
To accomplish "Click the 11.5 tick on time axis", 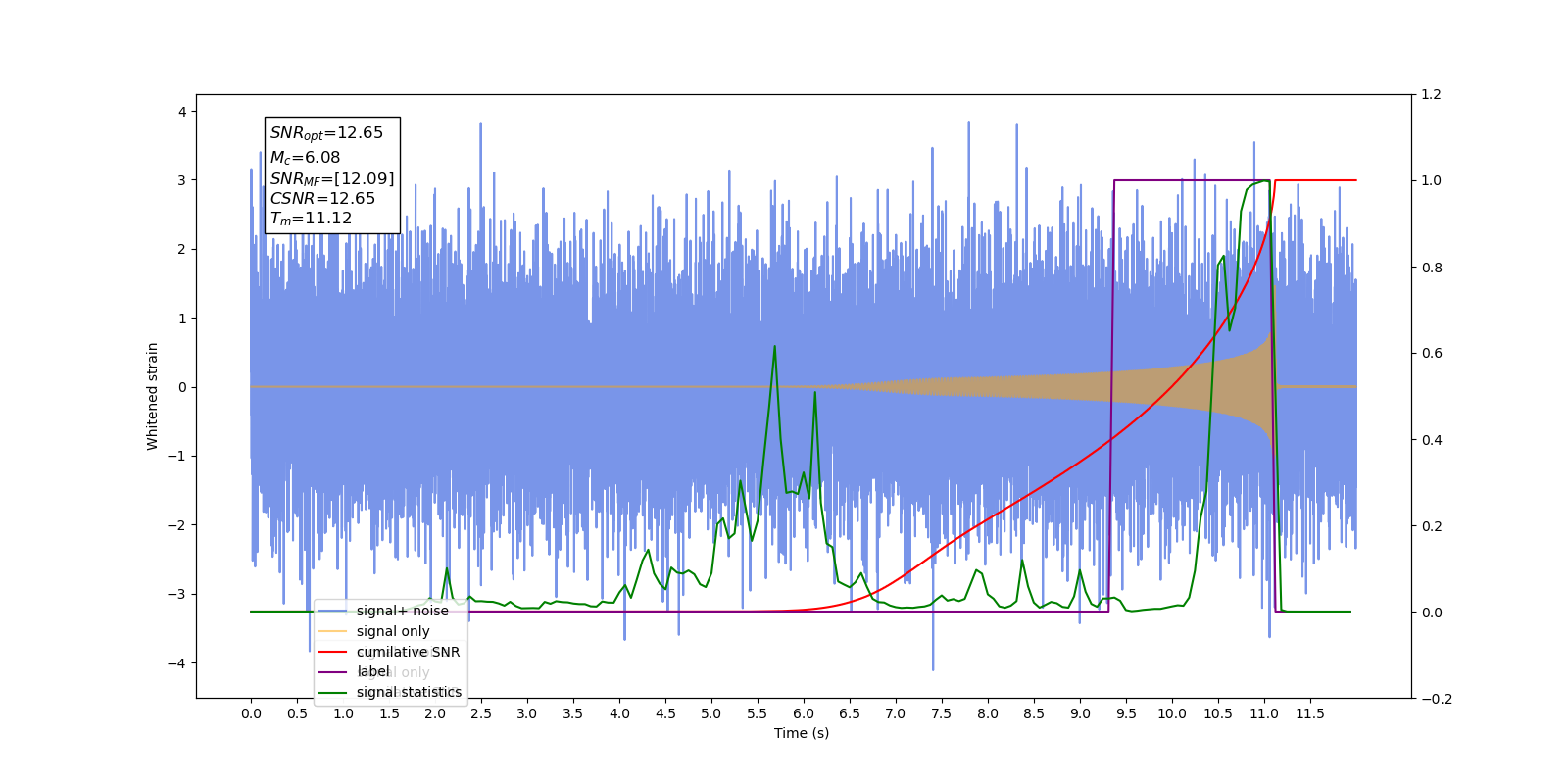I will (x=1310, y=713).
